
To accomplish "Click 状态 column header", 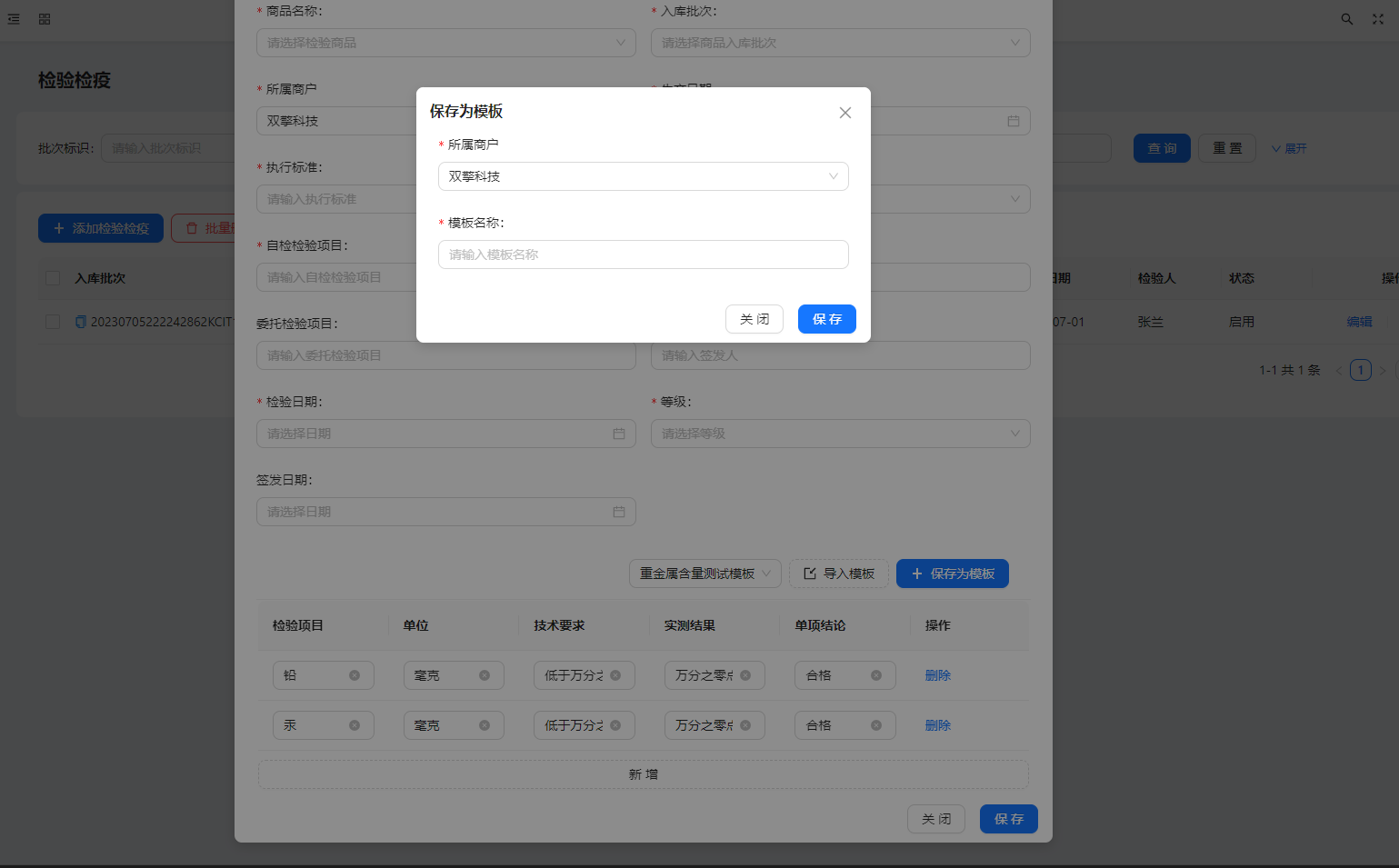I will tap(1242, 278).
